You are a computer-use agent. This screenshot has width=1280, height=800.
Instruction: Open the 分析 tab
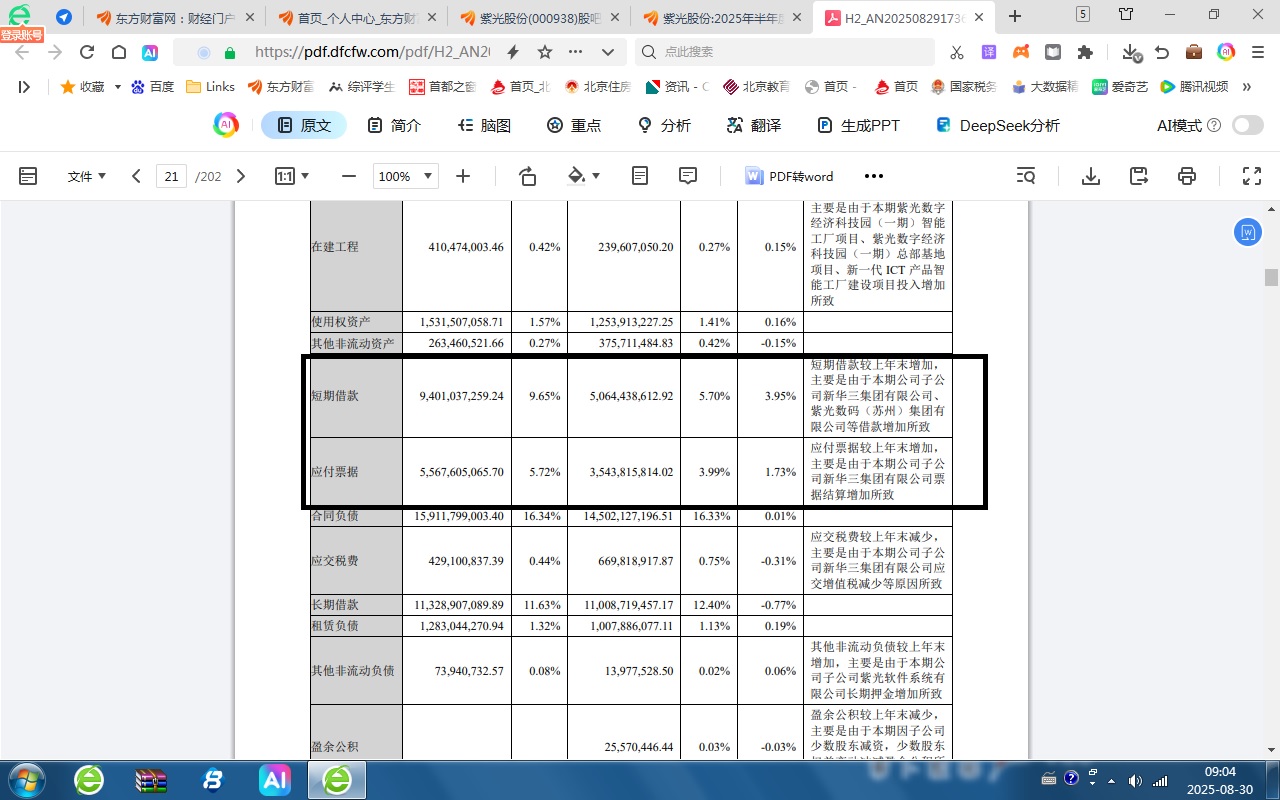pyautogui.click(x=664, y=125)
